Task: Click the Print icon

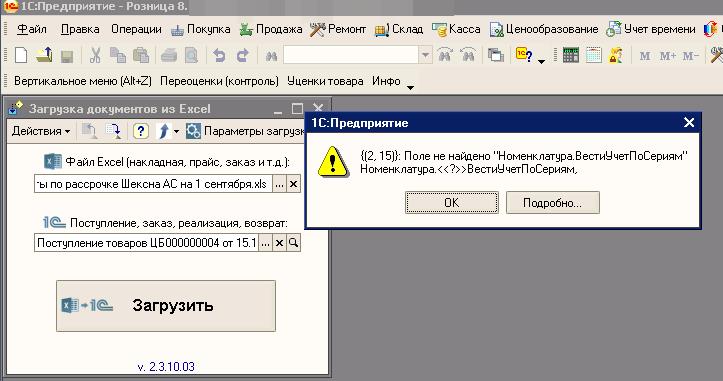Action: (x=169, y=55)
